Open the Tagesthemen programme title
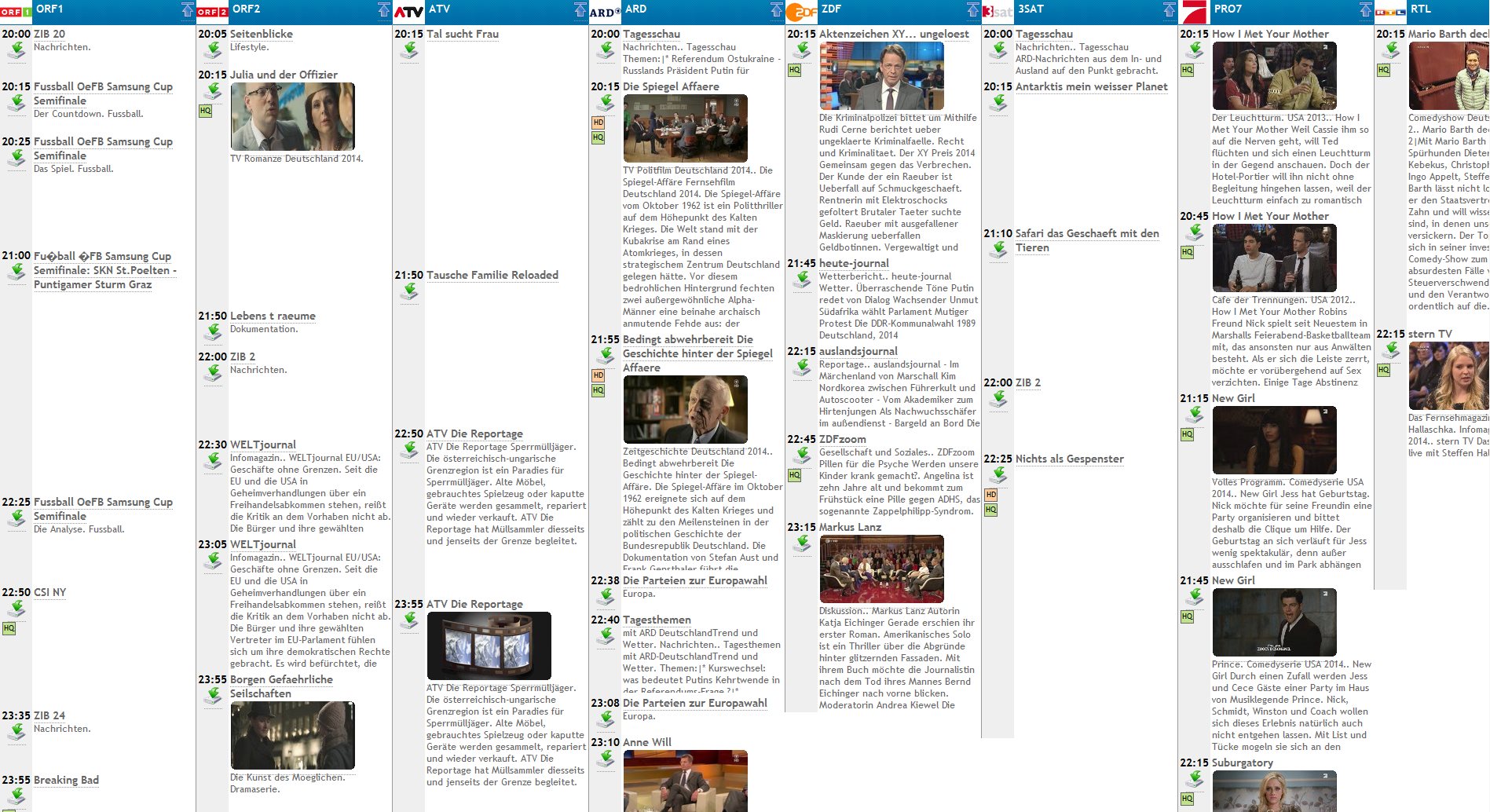Viewport: 1490px width, 812px height. (657, 620)
